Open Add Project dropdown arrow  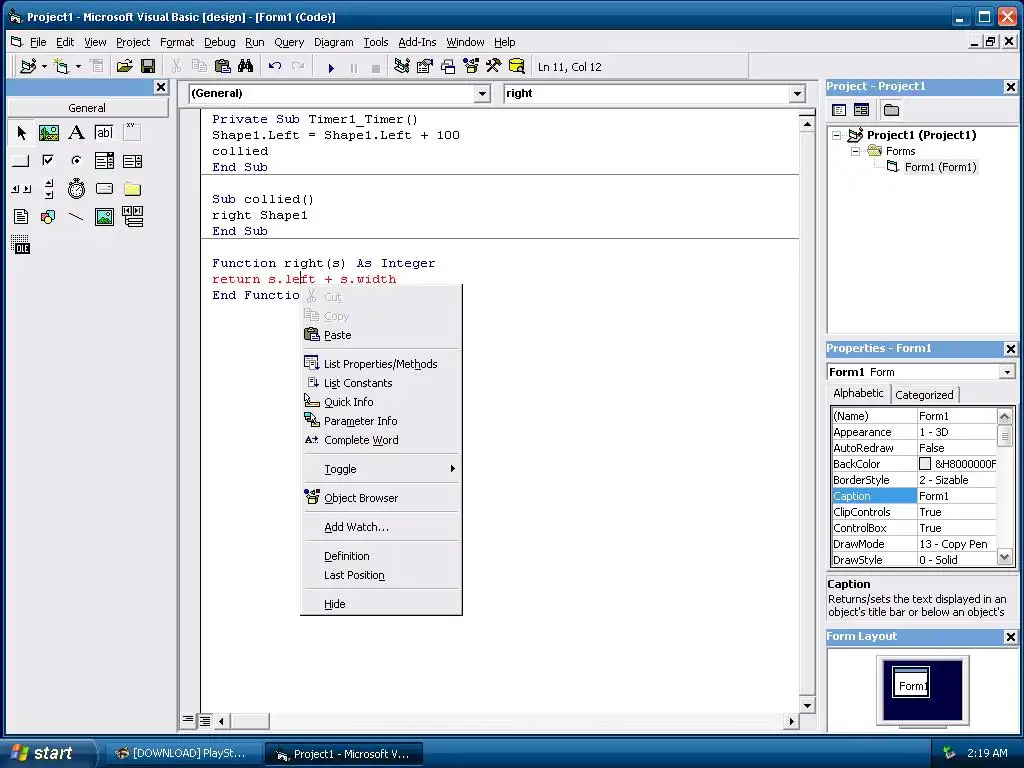pyautogui.click(x=44, y=67)
